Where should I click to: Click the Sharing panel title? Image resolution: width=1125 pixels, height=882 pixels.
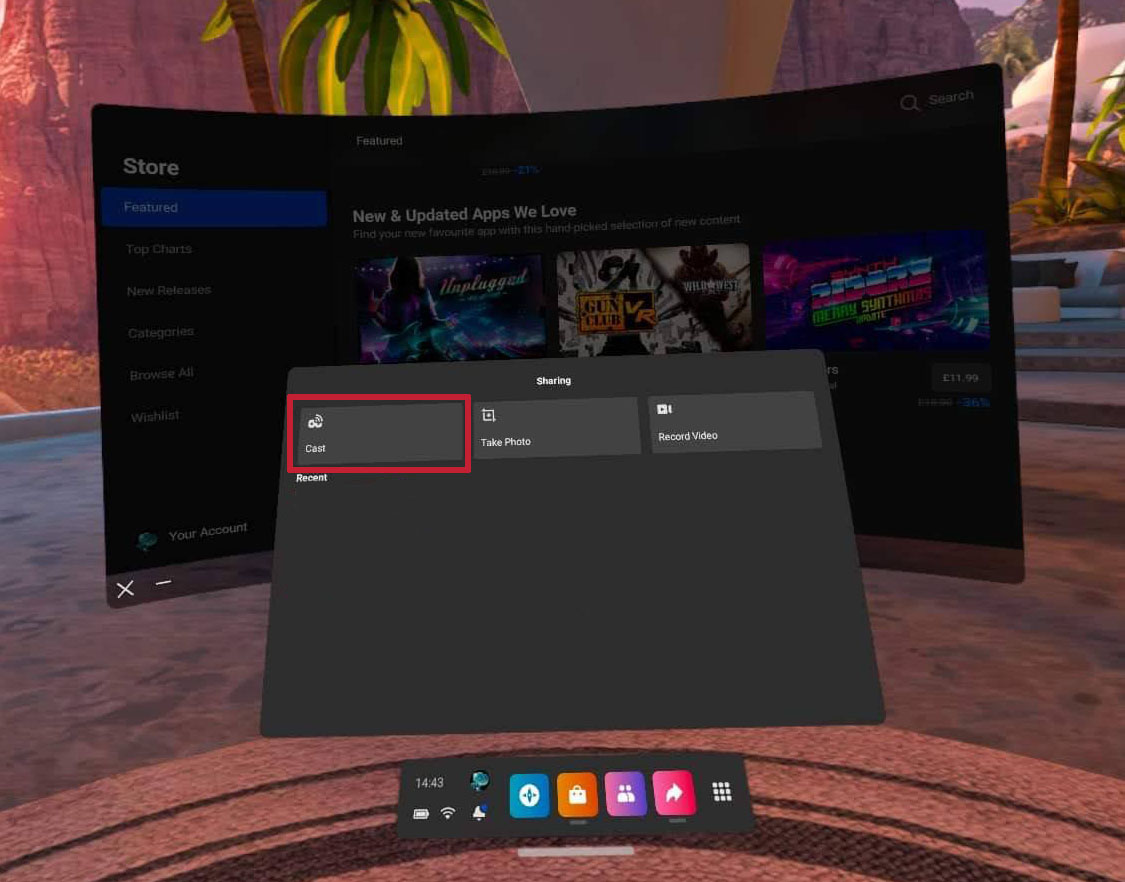[553, 381]
